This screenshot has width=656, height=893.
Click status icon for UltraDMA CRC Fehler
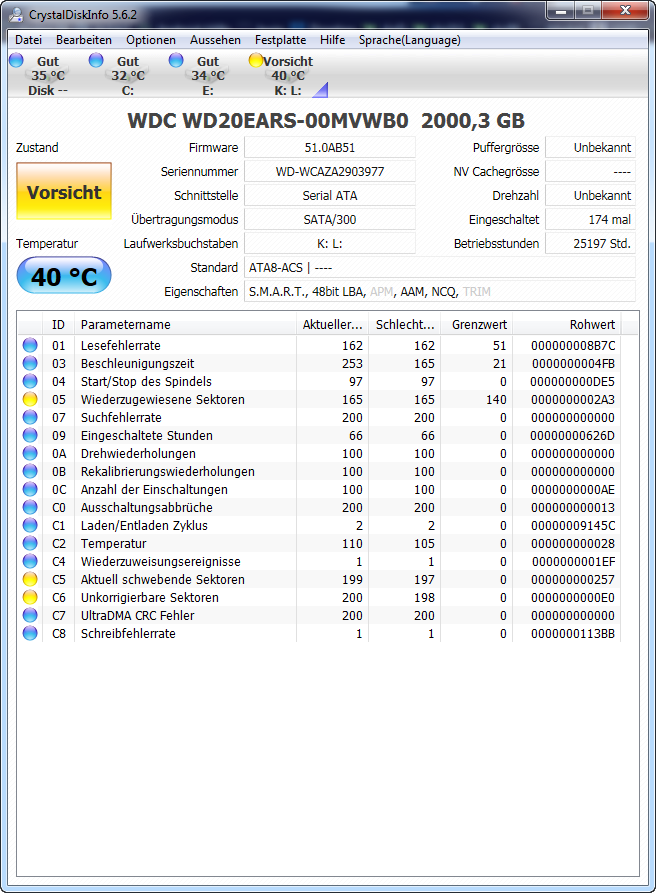click(x=30, y=615)
